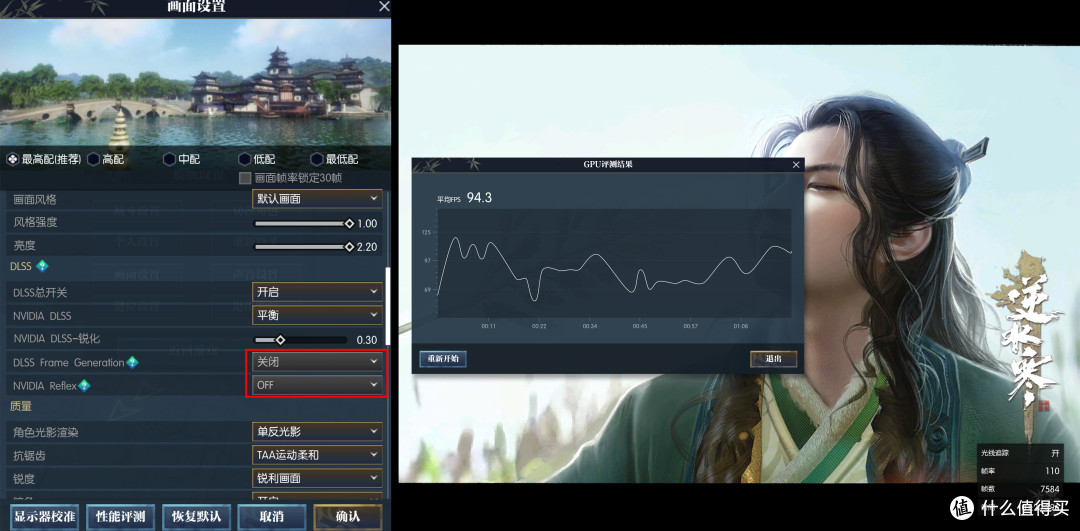Select 高配 quality preset
Screen dimensions: 1080x531
107,159
